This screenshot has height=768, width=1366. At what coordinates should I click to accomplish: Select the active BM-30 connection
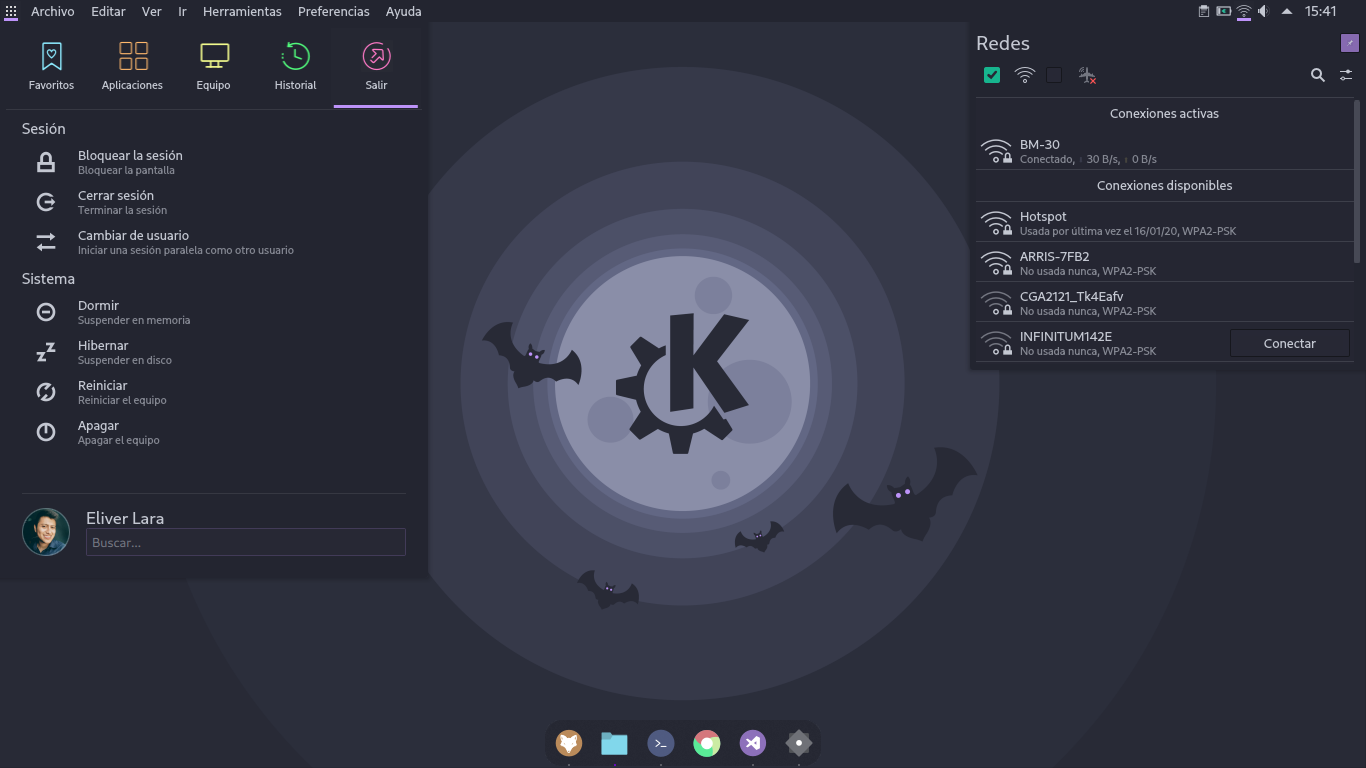pos(1164,151)
